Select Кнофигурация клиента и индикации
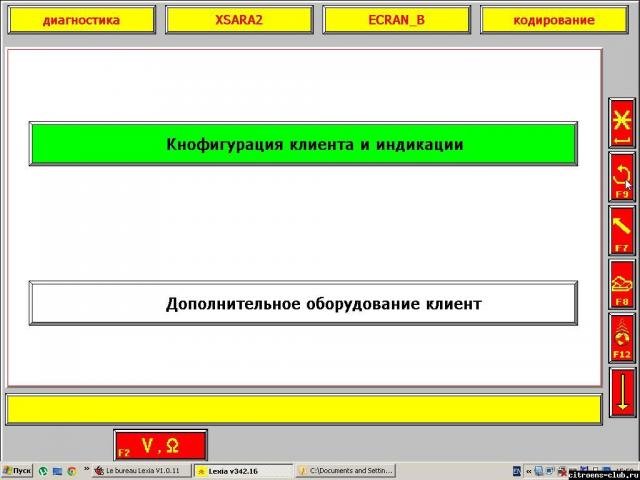This screenshot has width=640, height=480. [303, 144]
